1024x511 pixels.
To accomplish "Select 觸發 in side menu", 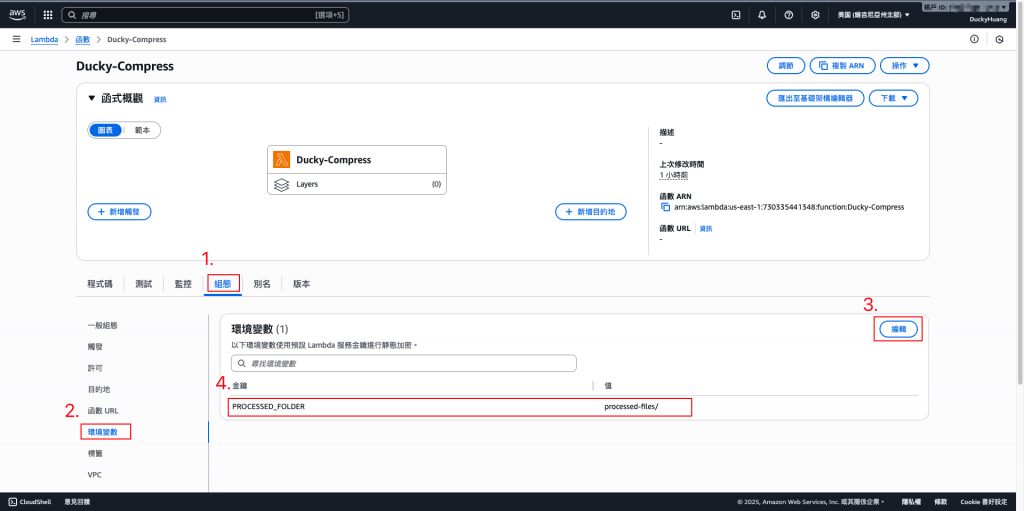I will click(95, 346).
